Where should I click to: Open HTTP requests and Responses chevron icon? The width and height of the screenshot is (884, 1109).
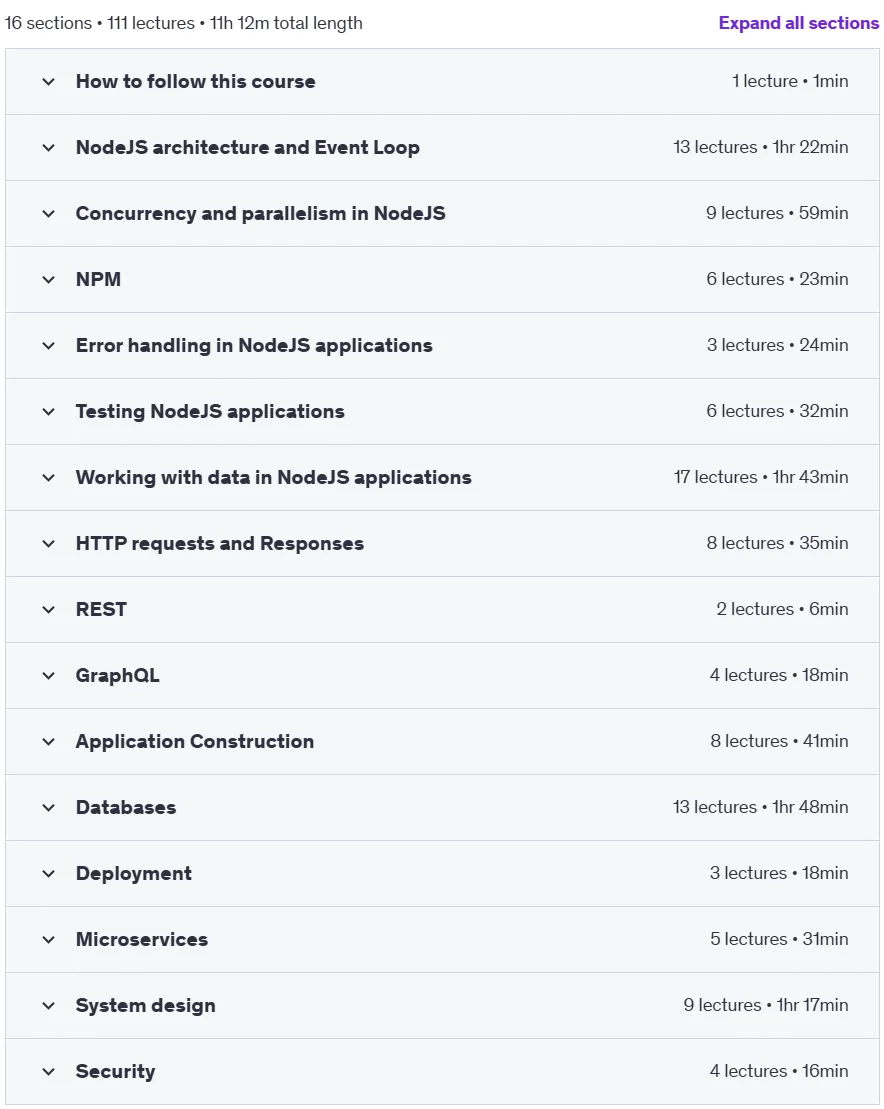pos(48,544)
